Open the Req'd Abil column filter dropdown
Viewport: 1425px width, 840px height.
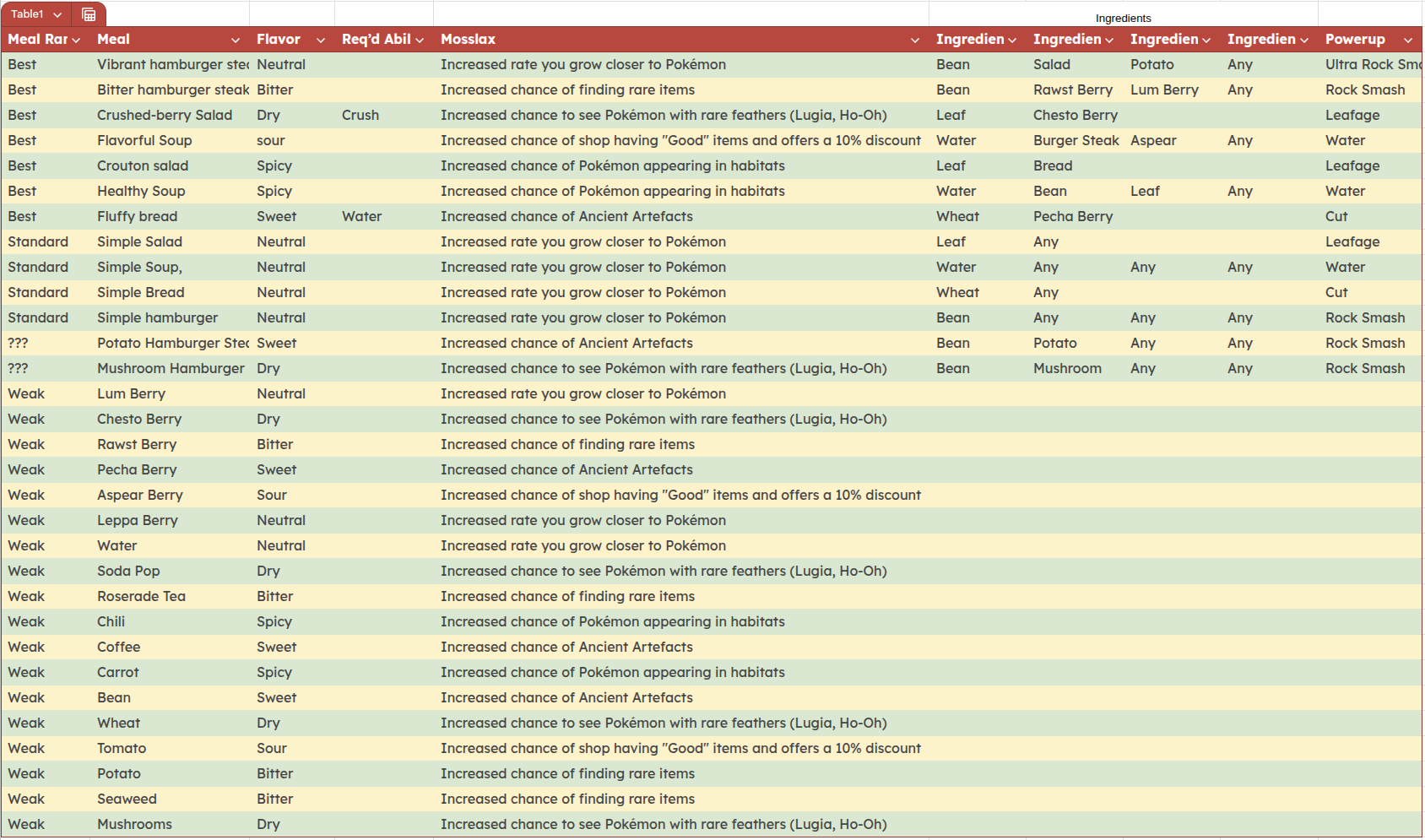tap(420, 40)
